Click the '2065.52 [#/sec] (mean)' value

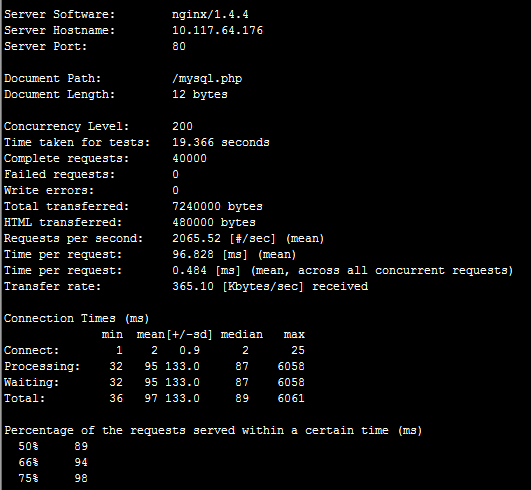[248, 239]
